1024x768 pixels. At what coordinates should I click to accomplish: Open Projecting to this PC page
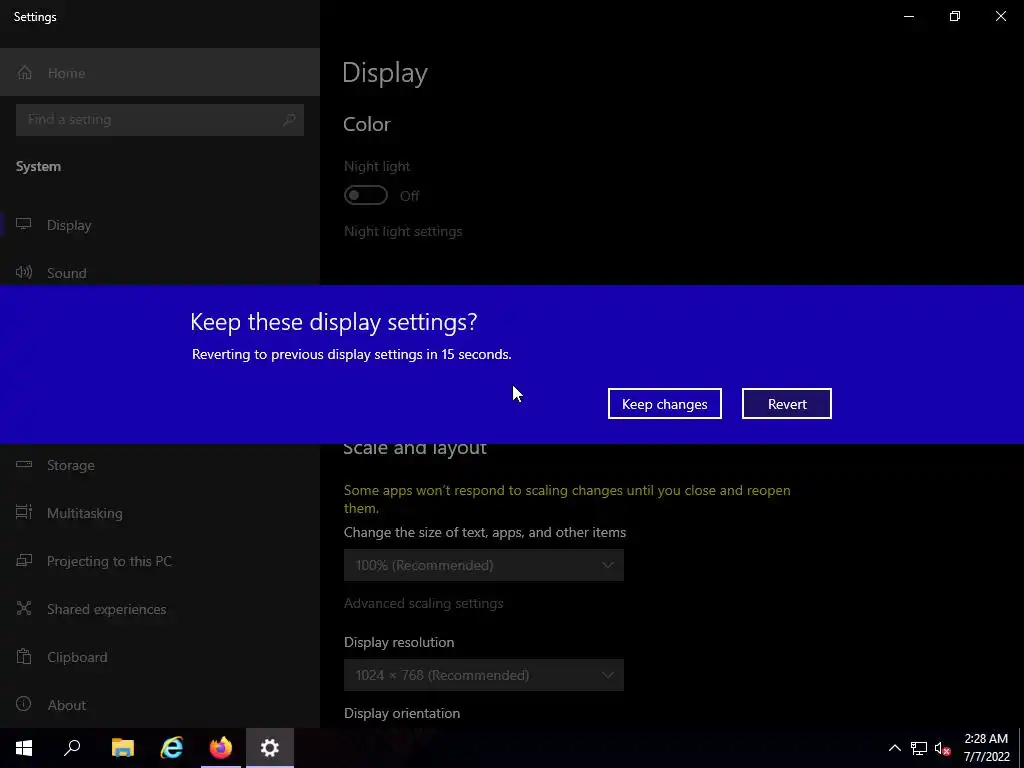click(x=160, y=561)
